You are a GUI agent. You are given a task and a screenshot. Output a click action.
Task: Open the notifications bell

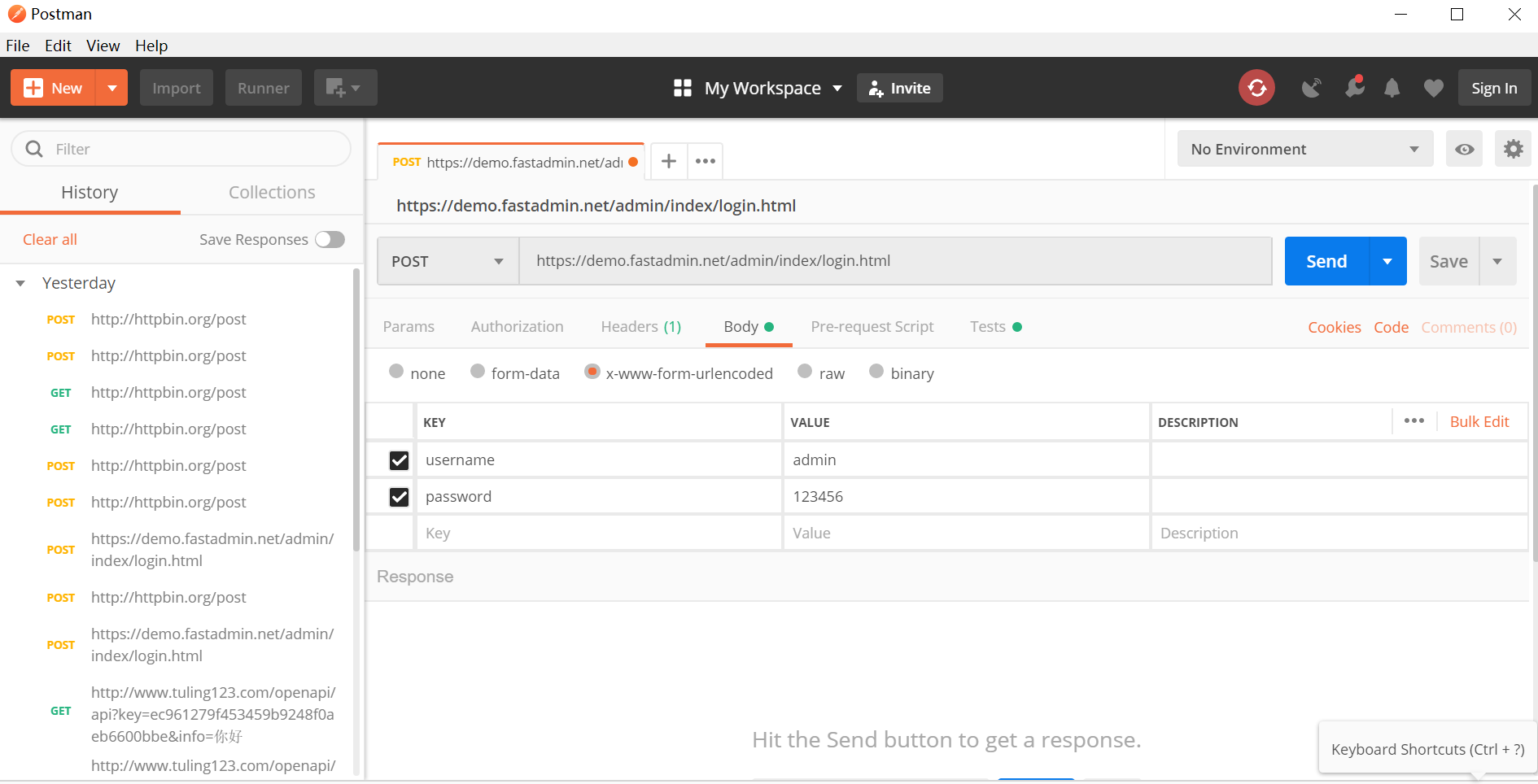click(x=1392, y=88)
